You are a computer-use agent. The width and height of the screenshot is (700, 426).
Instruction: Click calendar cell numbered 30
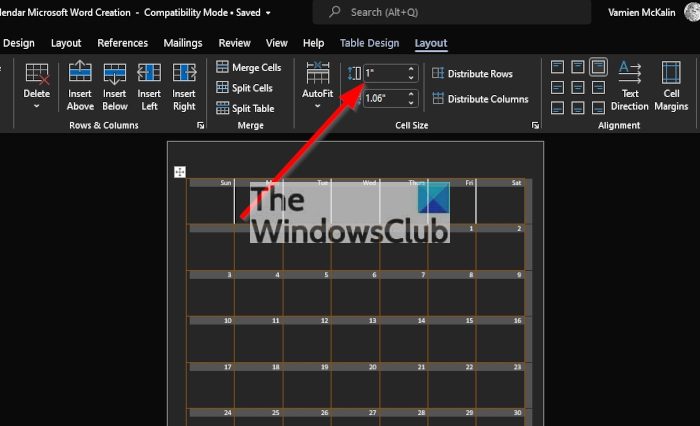pos(500,418)
